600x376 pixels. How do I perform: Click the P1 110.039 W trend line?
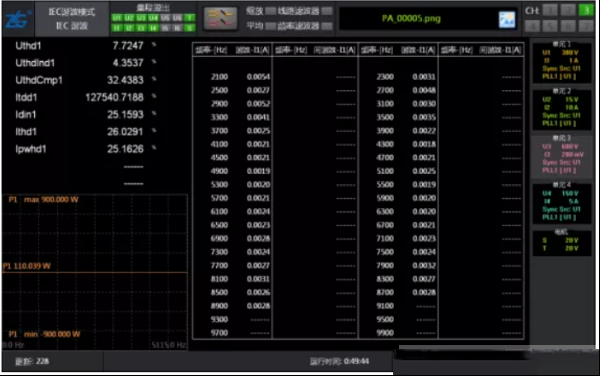(x=95, y=272)
